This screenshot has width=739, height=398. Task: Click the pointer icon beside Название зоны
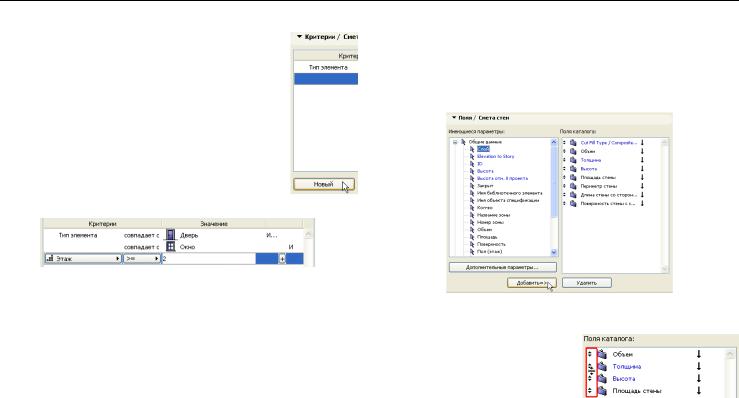pyautogui.click(x=472, y=215)
